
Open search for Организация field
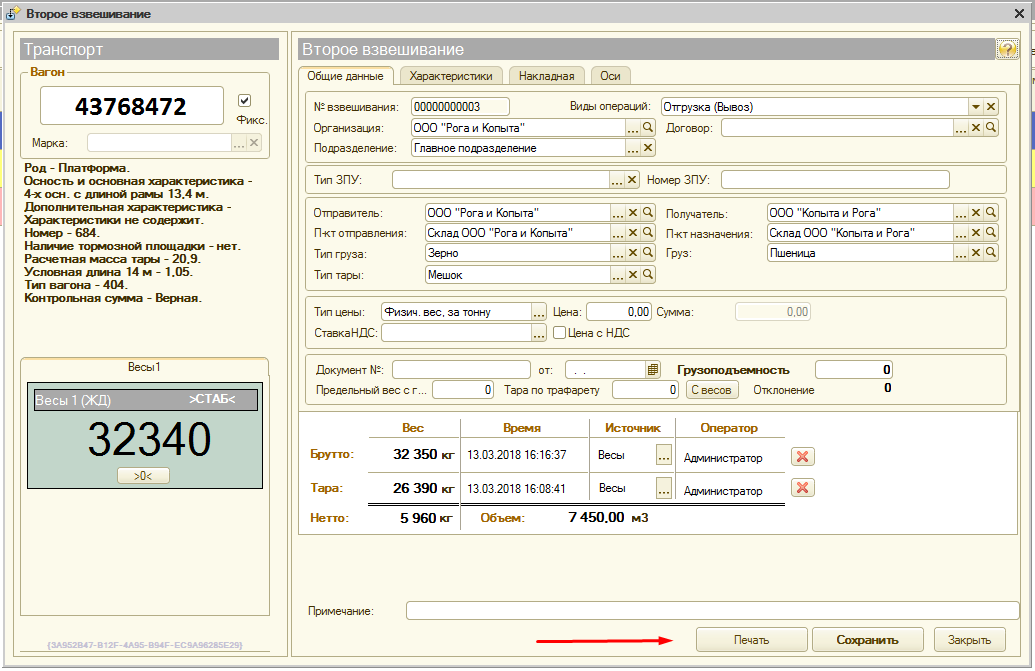648,128
